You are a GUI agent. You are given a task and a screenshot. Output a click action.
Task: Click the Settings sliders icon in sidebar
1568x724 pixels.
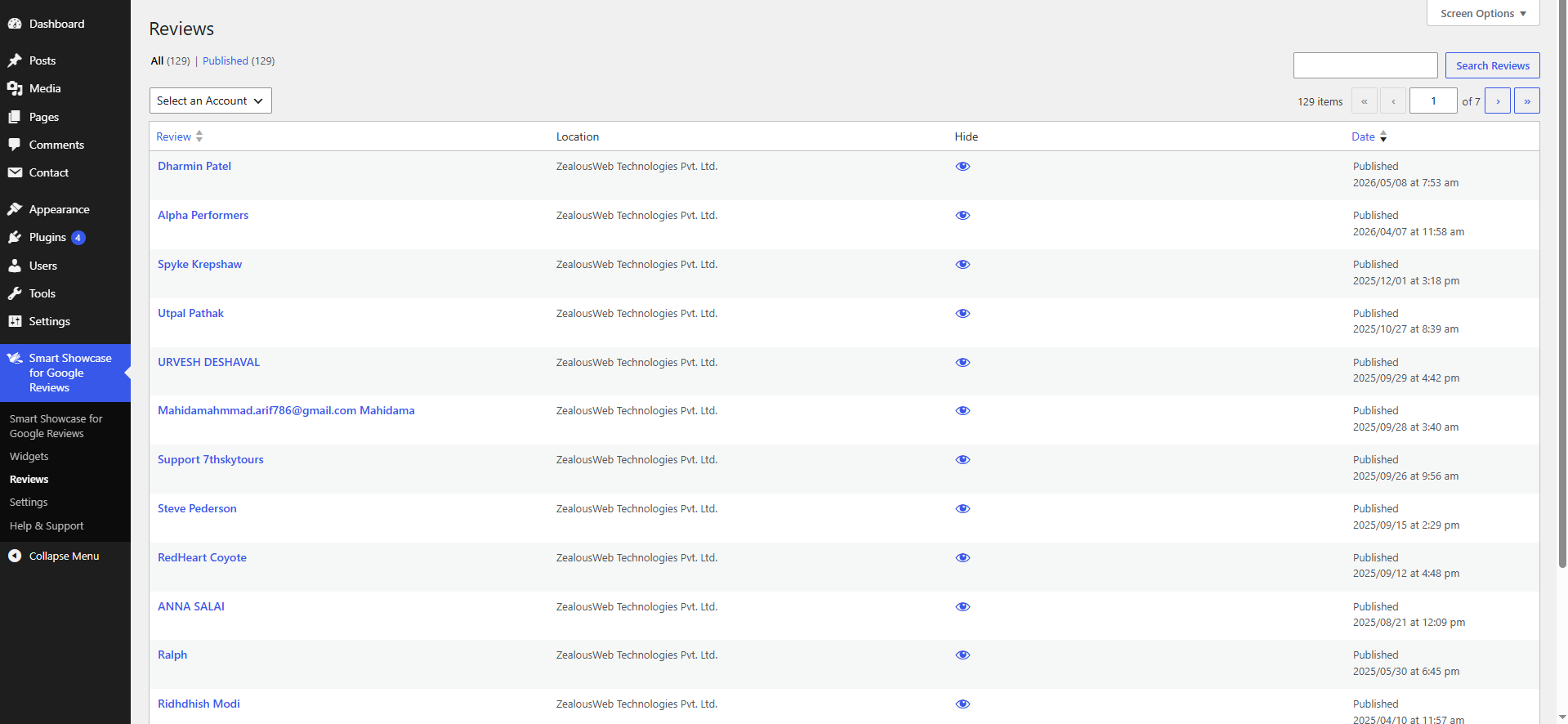(15, 321)
